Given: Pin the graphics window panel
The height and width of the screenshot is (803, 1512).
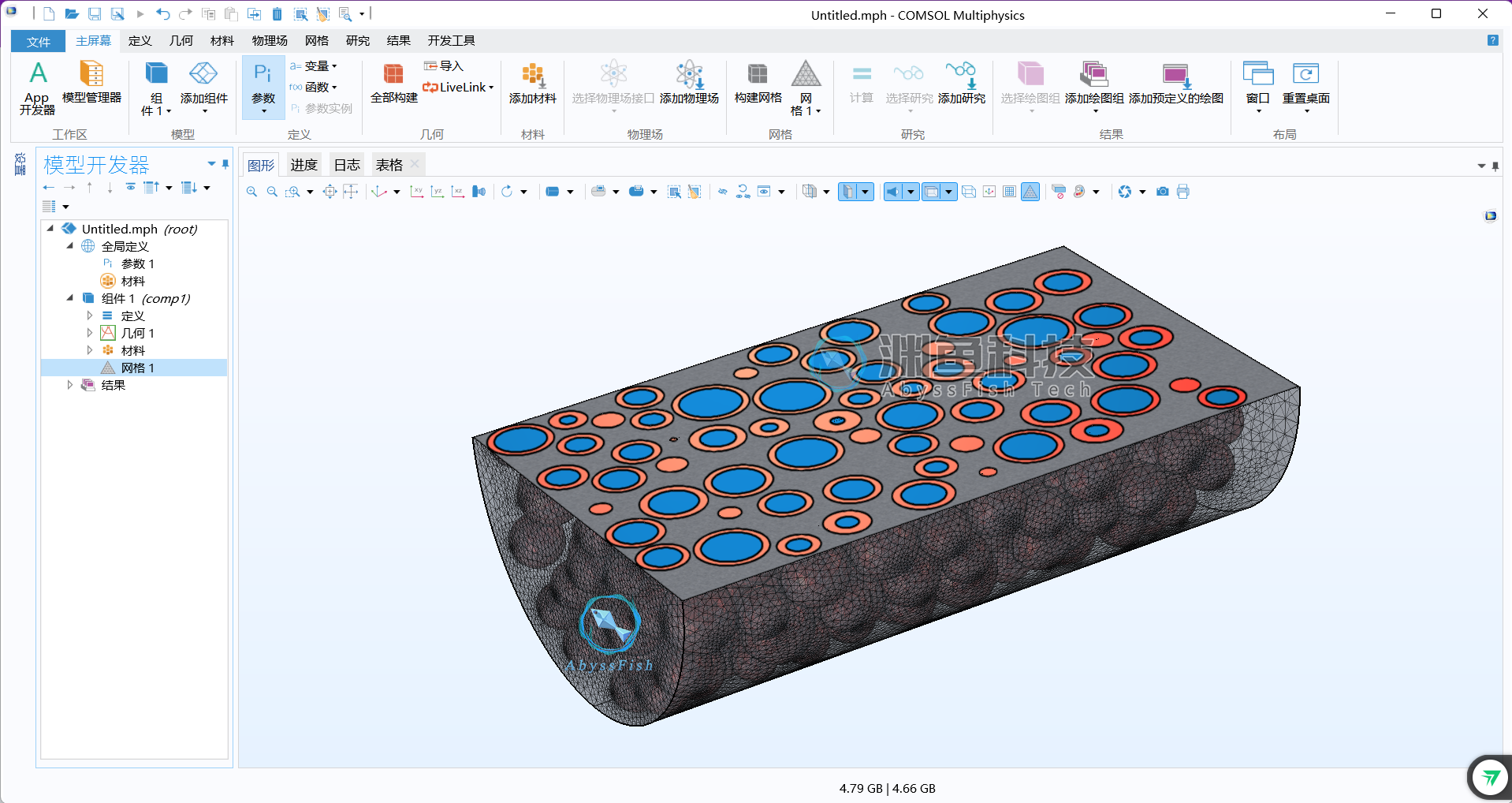Looking at the screenshot, I should coord(1495,166).
